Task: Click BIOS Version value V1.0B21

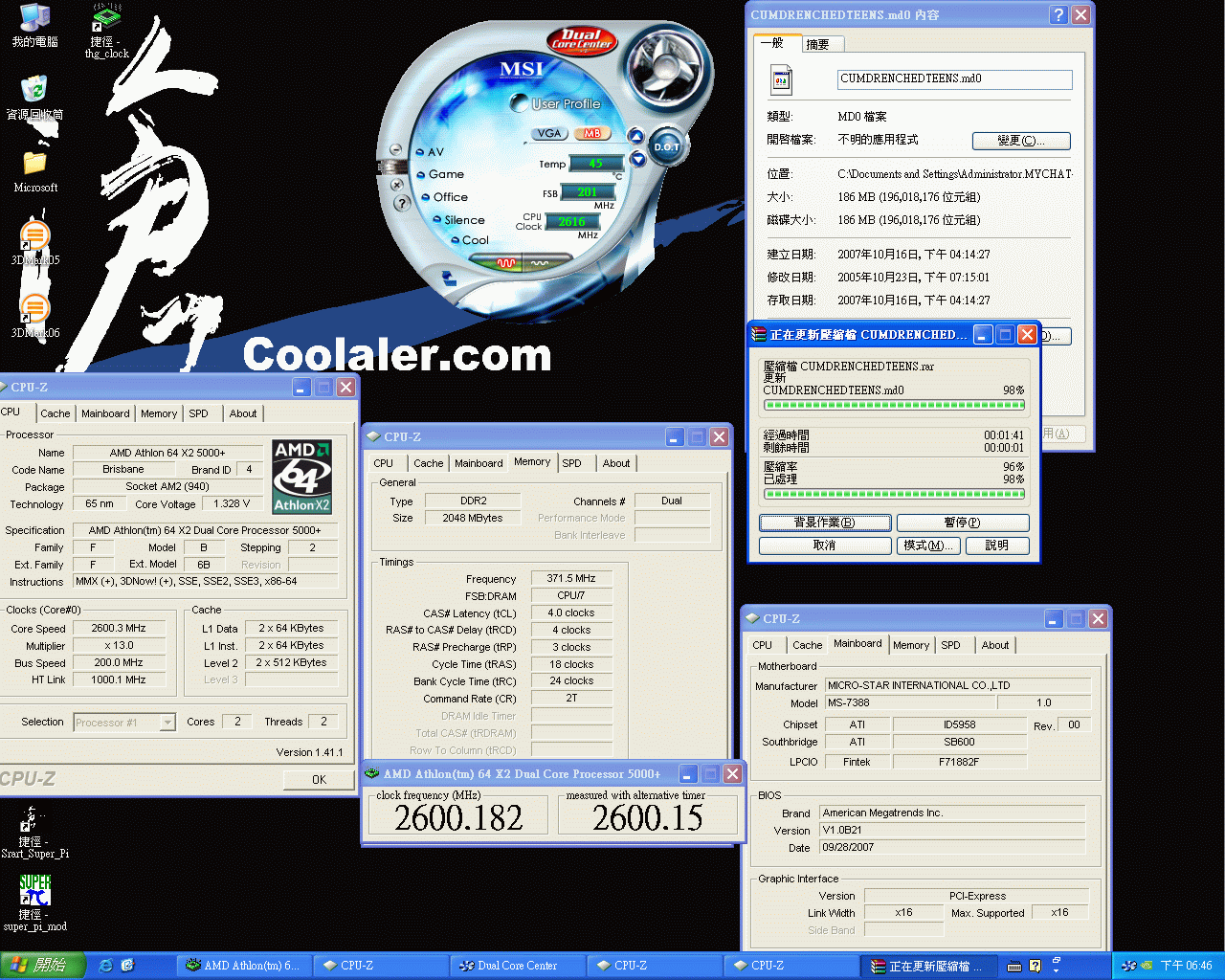Action: click(x=952, y=830)
